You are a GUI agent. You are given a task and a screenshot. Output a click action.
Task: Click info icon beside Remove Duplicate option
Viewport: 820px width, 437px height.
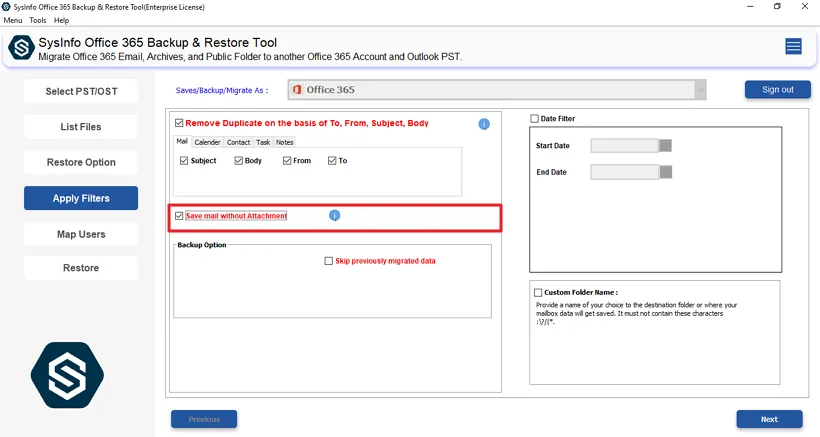click(x=484, y=124)
